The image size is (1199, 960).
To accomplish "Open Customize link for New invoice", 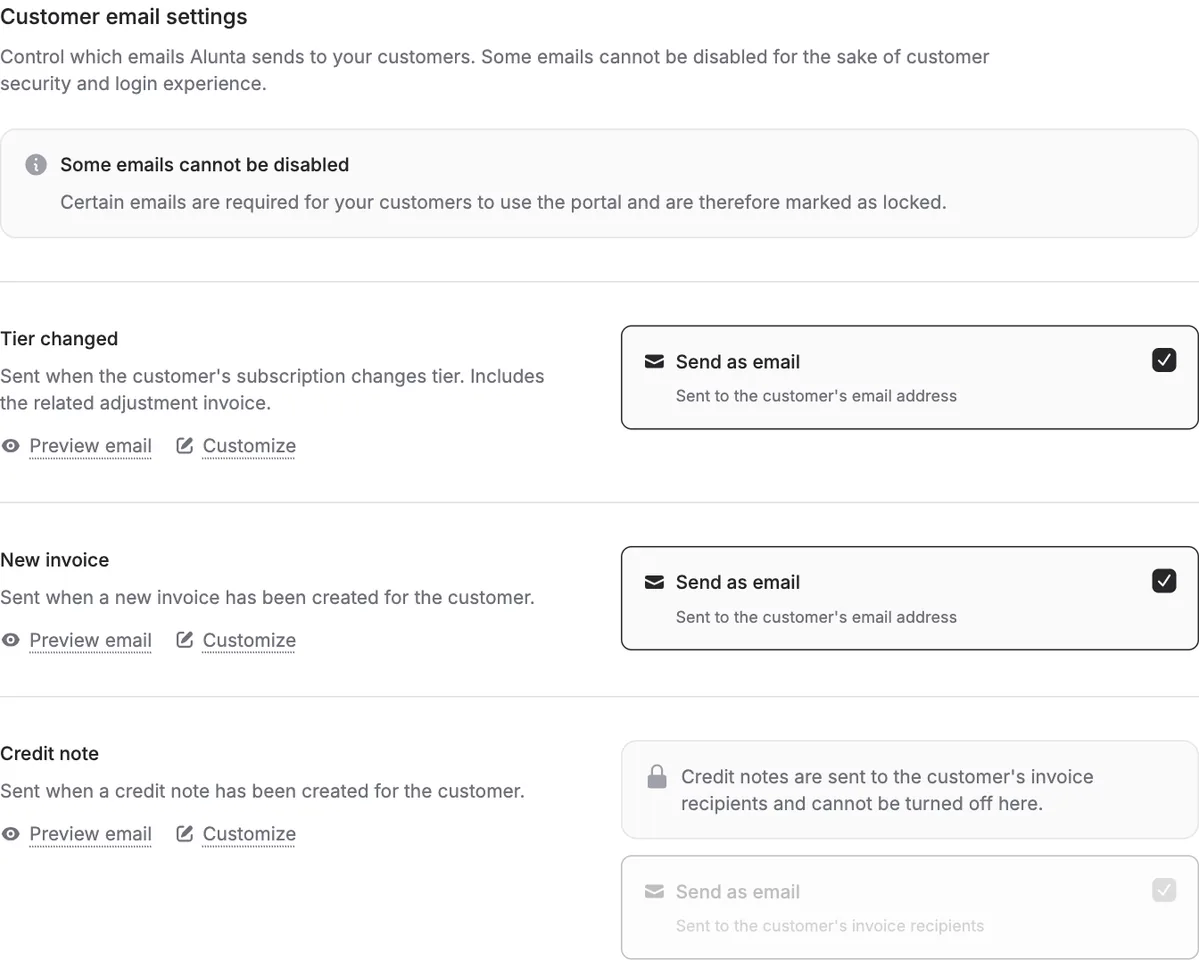I will (x=249, y=640).
